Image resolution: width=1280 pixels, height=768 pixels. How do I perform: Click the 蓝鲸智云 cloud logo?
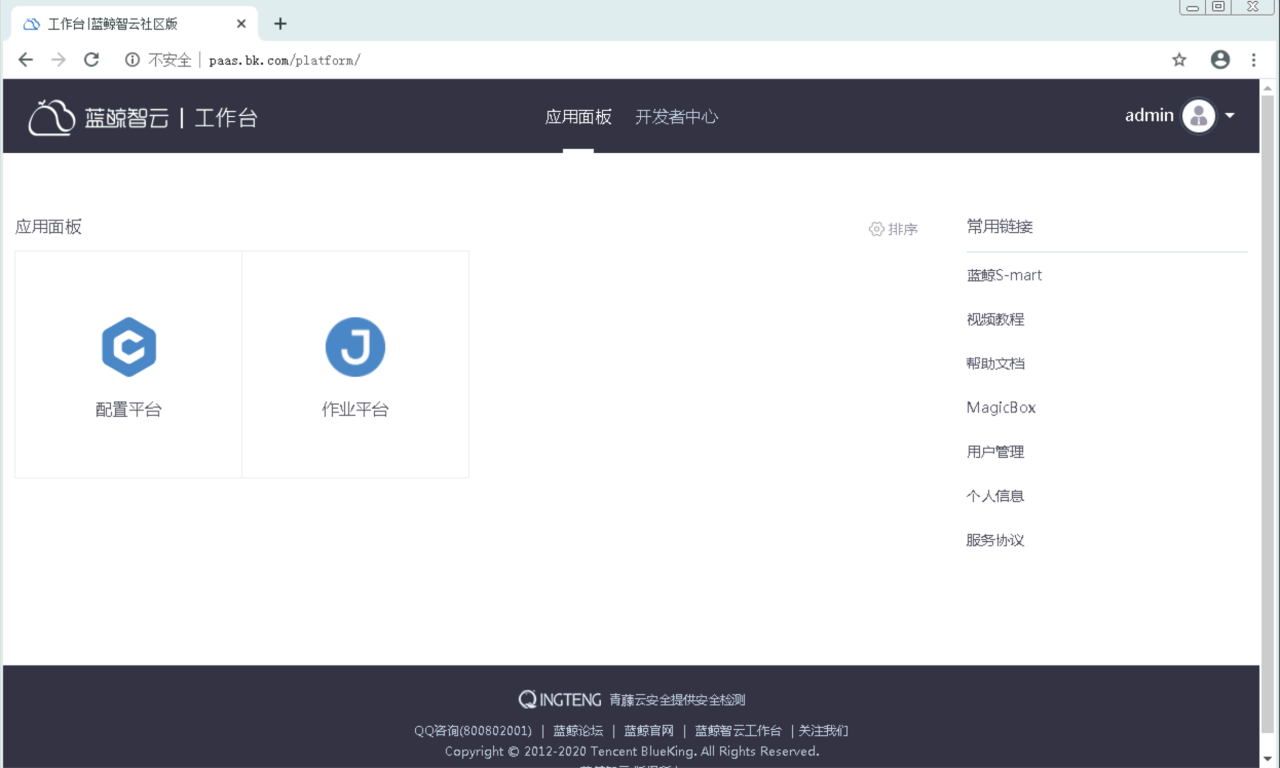[x=51, y=117]
